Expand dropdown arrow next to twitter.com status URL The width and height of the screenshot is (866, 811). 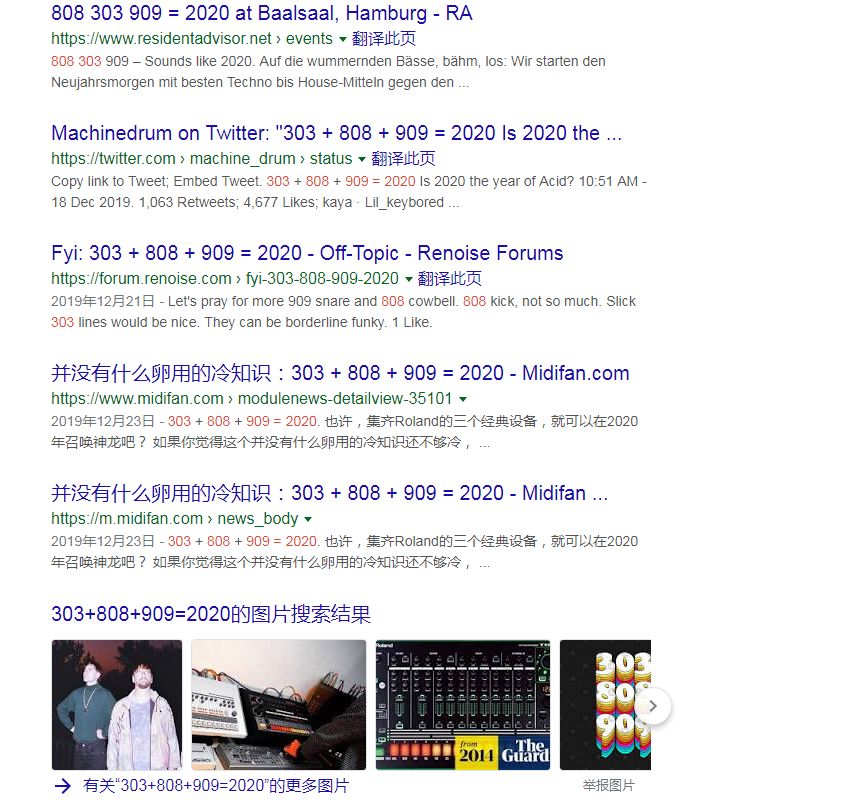pos(362,159)
